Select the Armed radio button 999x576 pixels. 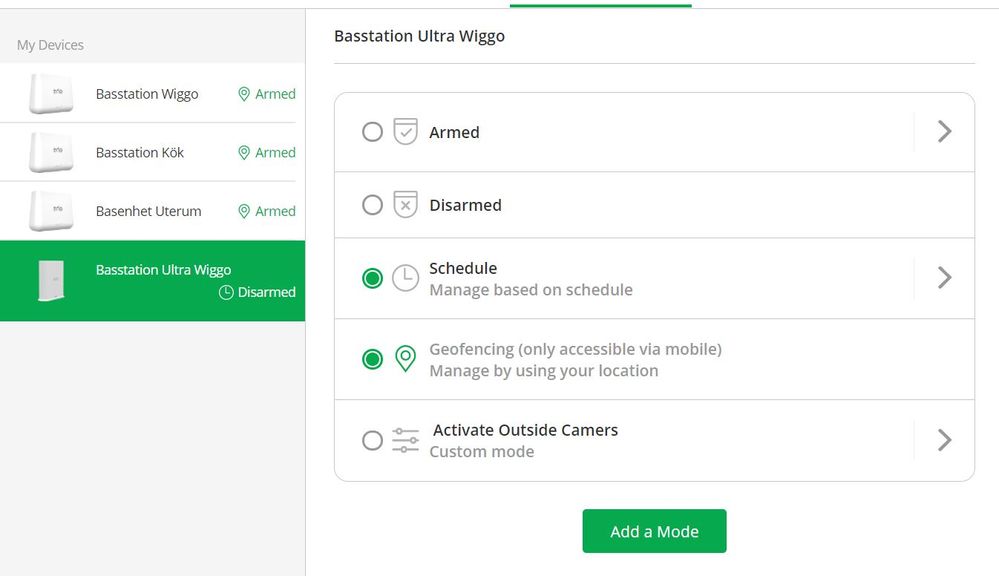[x=372, y=132]
